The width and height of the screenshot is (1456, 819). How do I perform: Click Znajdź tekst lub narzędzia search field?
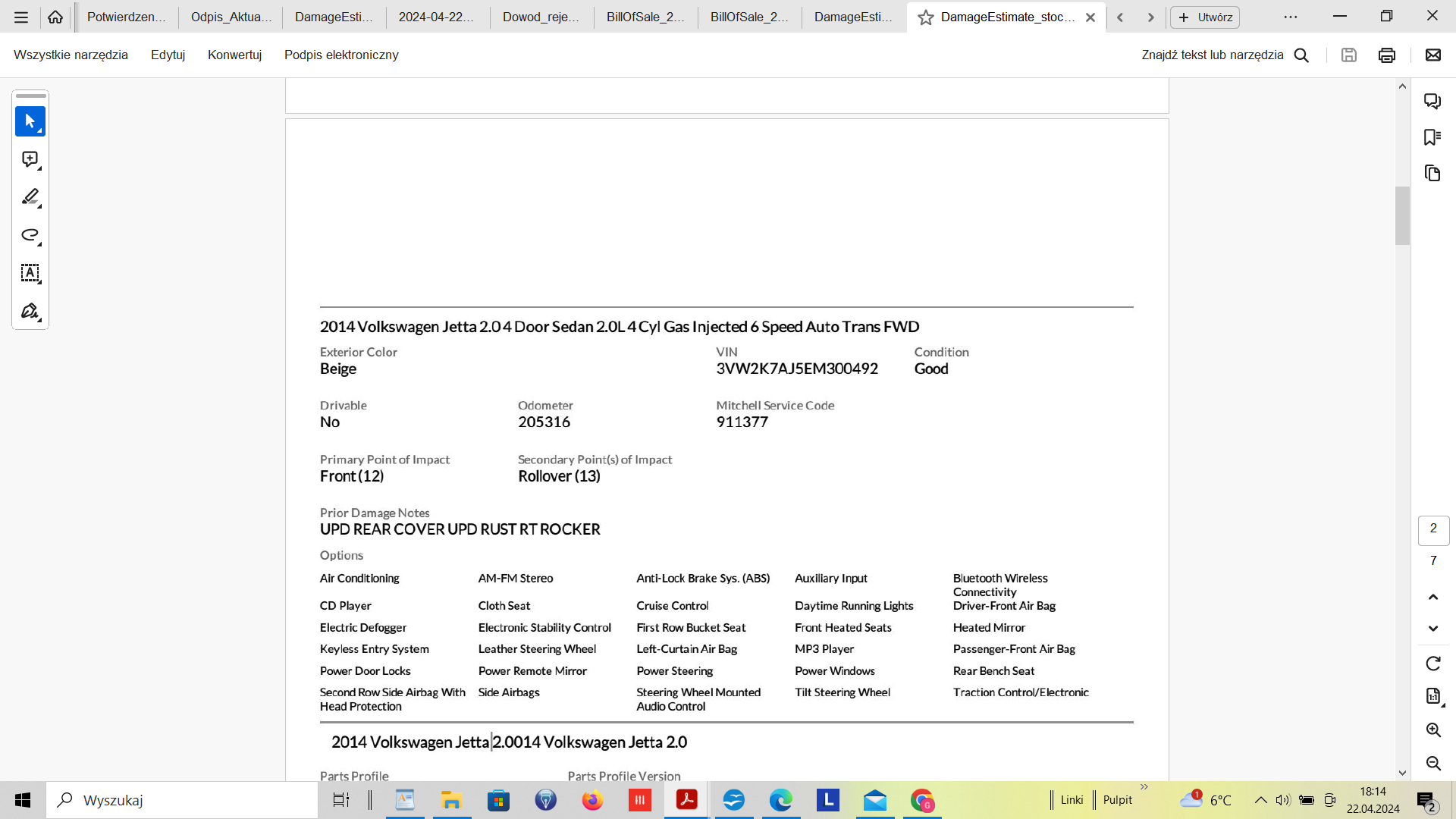click(1213, 55)
